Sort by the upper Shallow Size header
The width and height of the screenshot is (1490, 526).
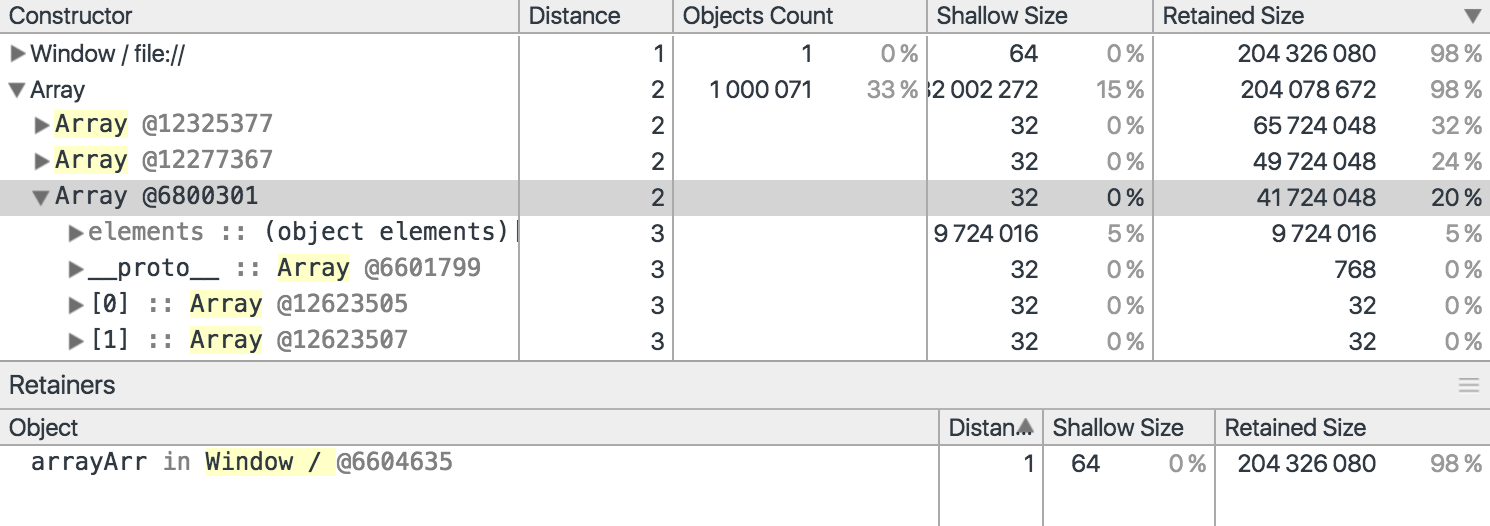point(1002,16)
